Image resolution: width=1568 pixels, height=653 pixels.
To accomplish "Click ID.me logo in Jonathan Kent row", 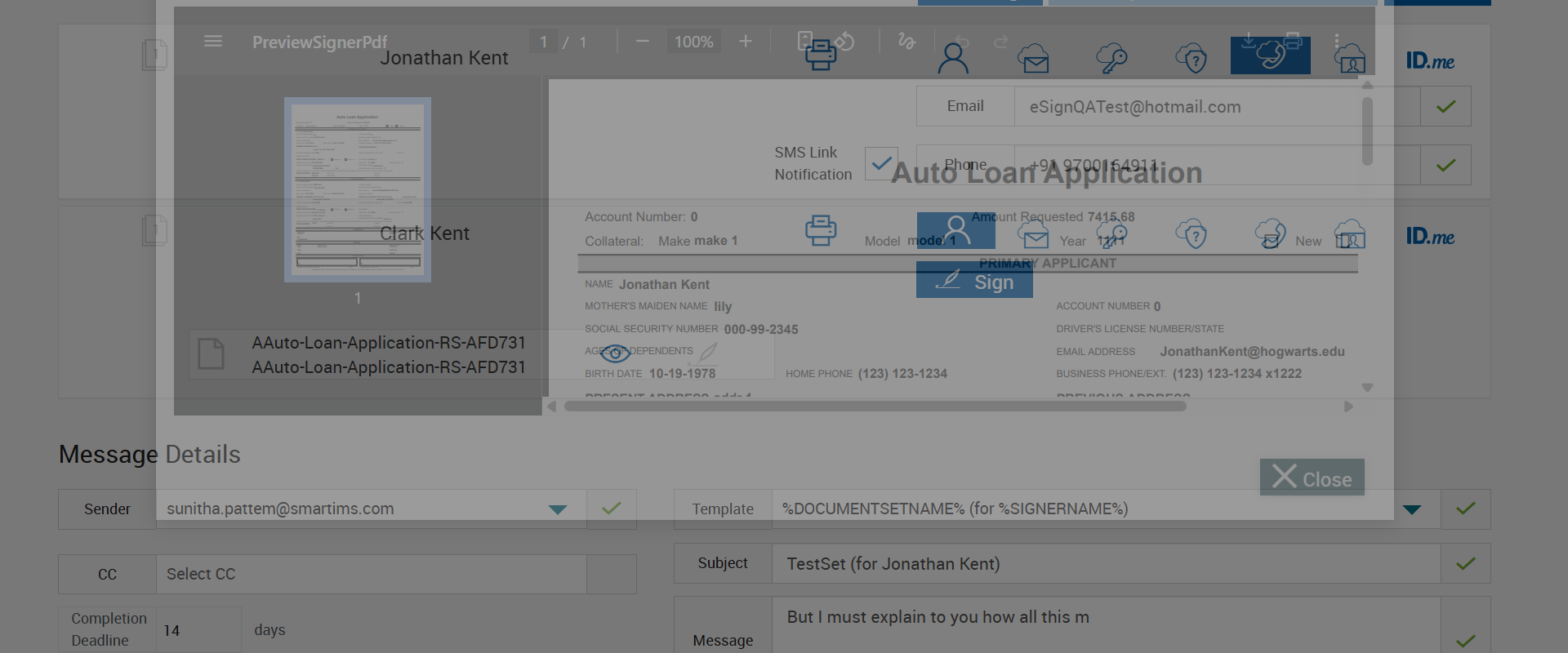I will coord(1430,60).
